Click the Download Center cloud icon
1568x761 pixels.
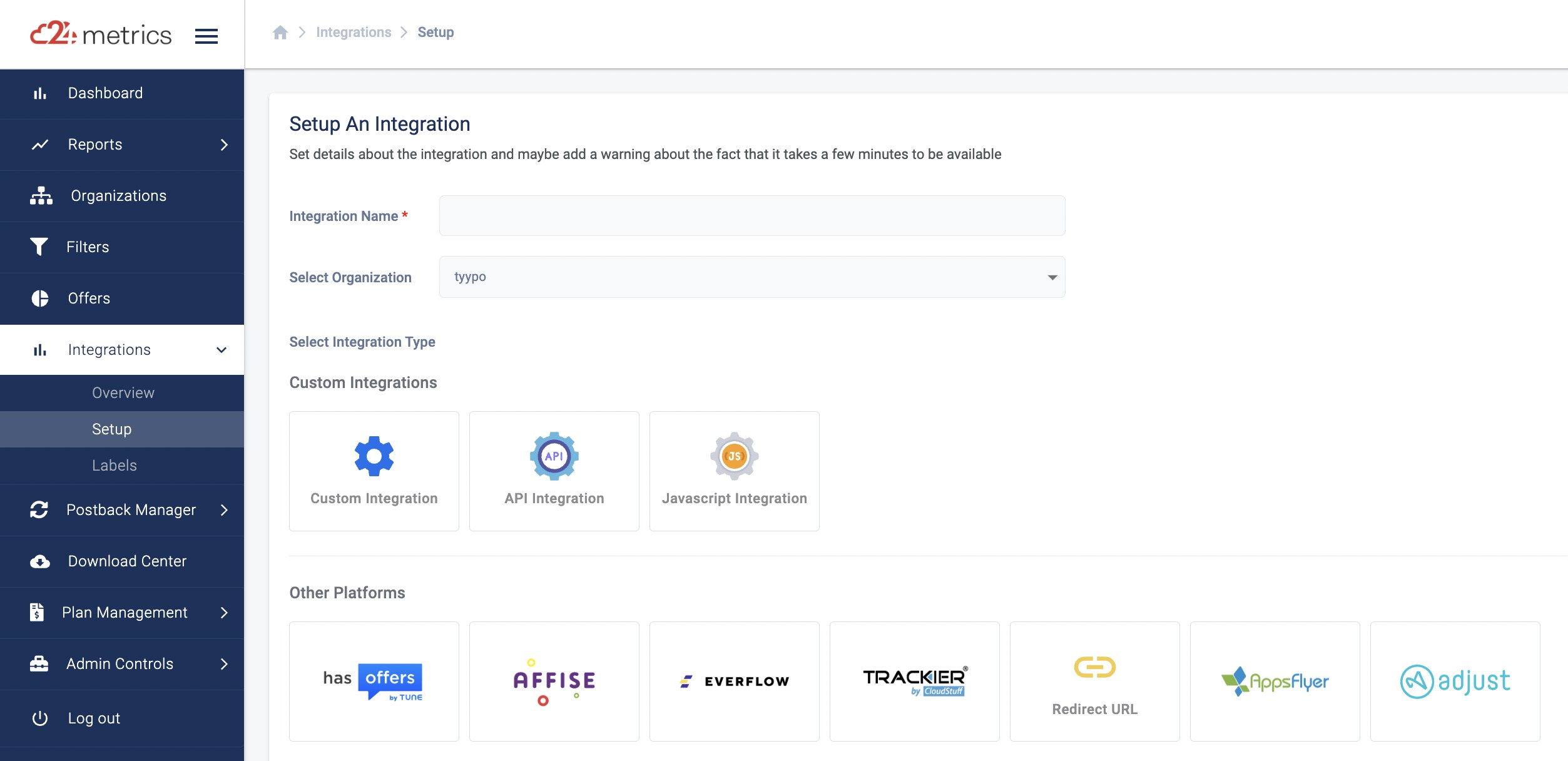click(39, 561)
